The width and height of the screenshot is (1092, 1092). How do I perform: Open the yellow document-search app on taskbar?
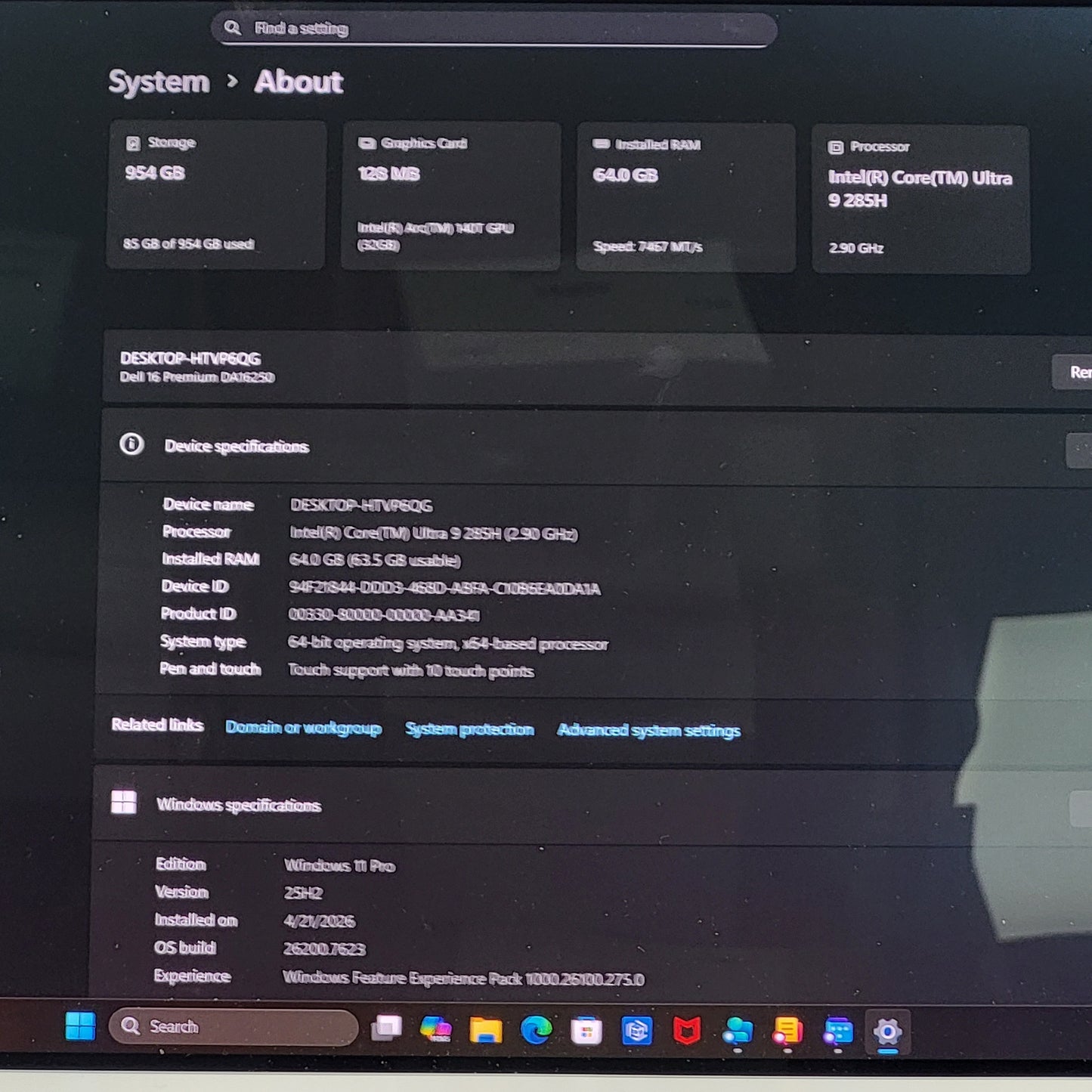(x=787, y=1032)
